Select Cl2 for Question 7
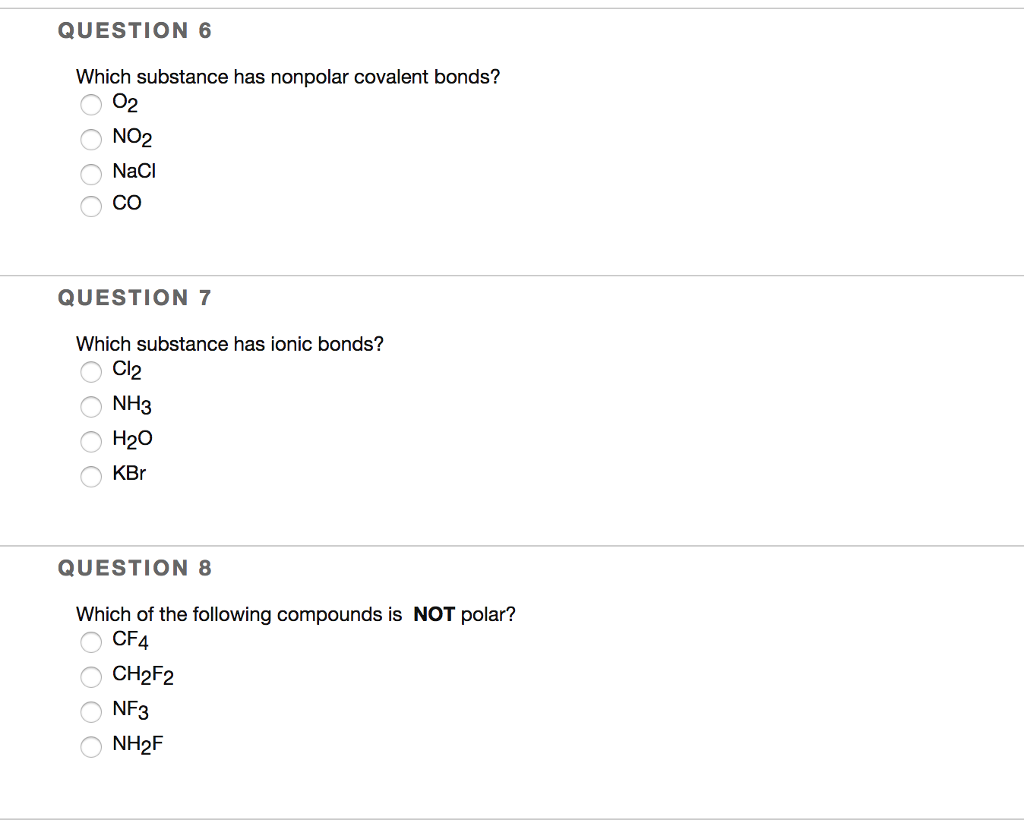Viewport: 1024px width, 823px height. click(91, 372)
